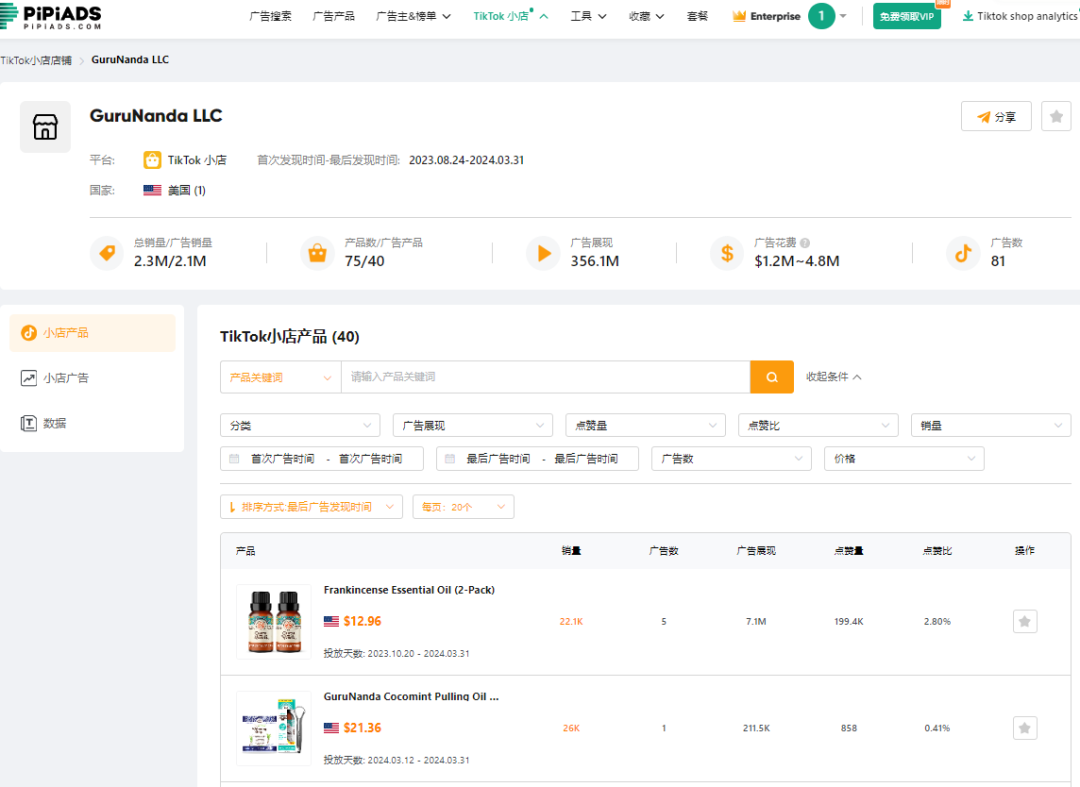Click the PiPiADS logo

[51, 16]
